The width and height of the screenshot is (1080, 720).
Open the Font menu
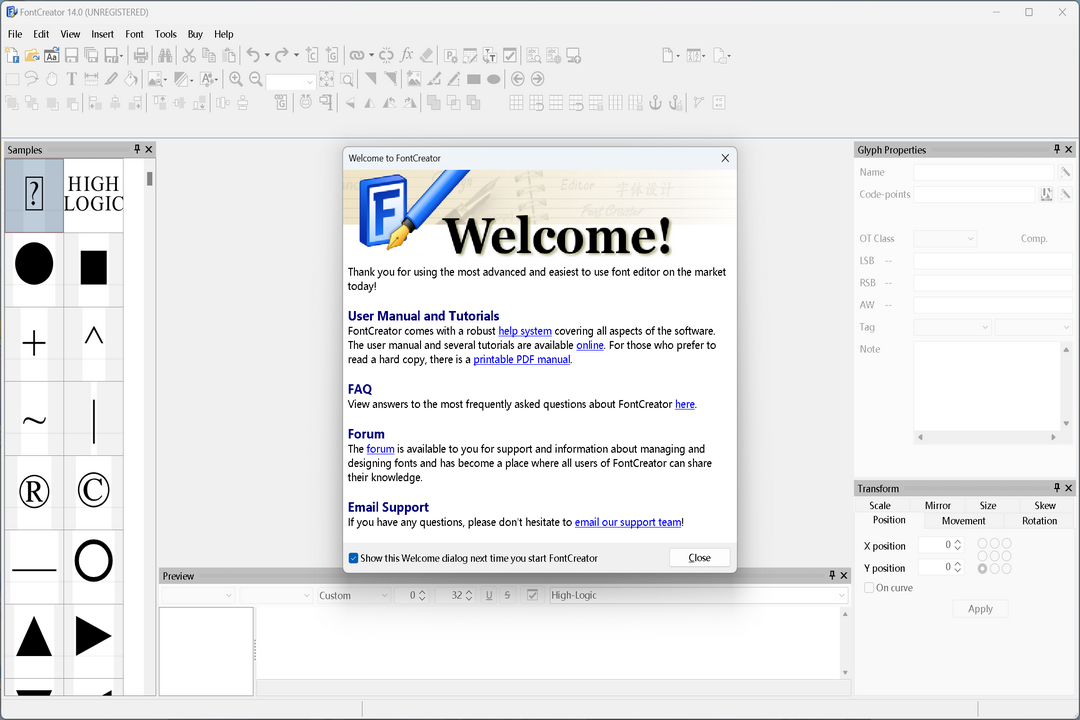(134, 34)
